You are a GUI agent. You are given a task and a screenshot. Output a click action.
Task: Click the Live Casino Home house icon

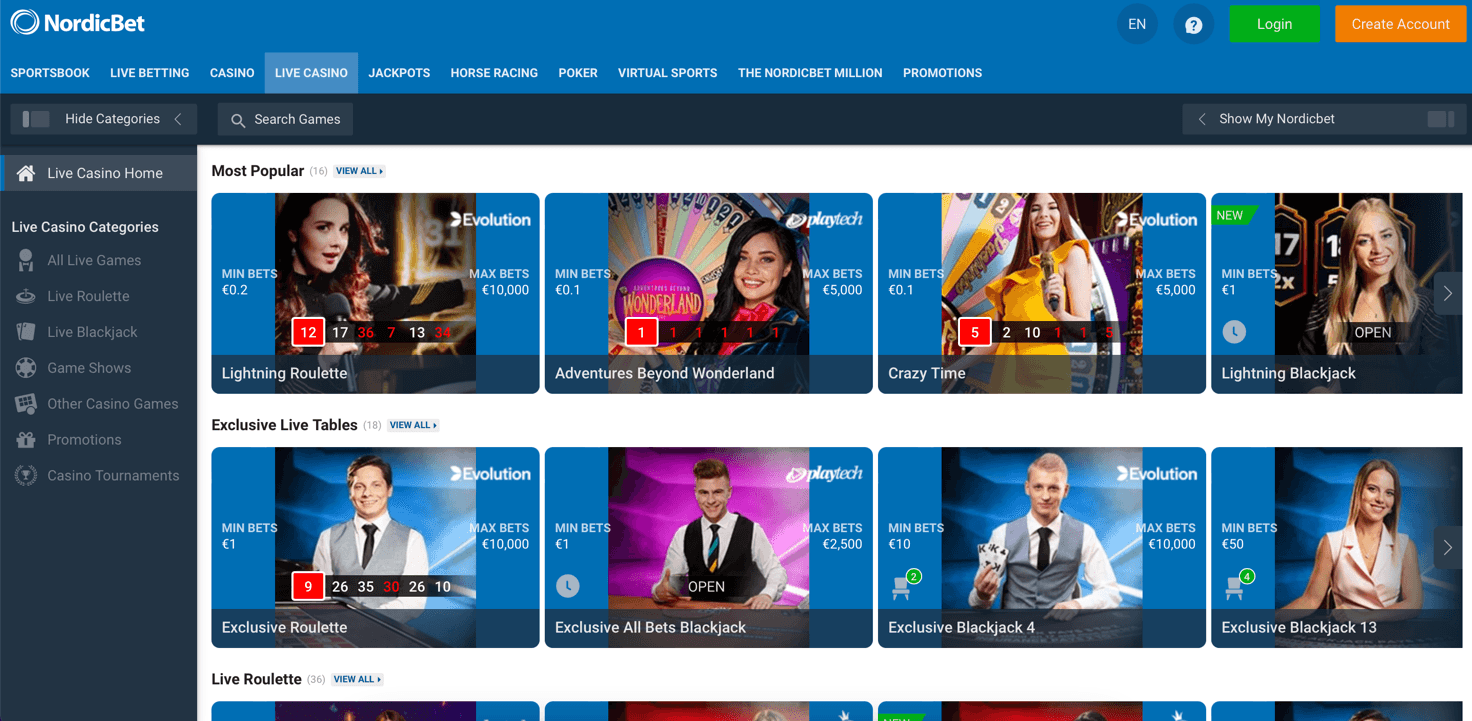tap(26, 173)
